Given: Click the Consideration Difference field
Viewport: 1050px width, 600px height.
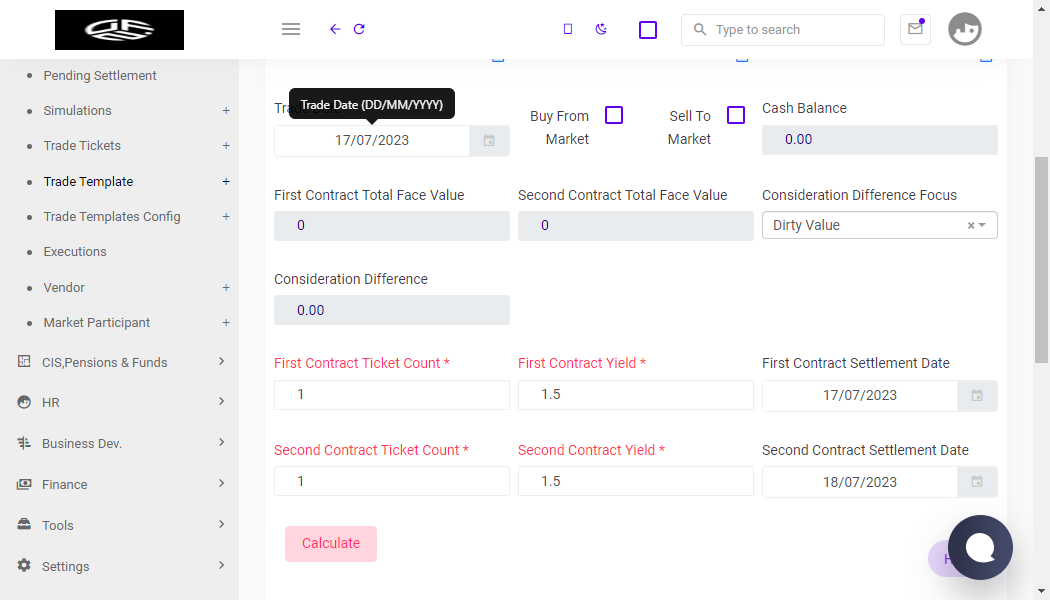Looking at the screenshot, I should click(x=392, y=310).
